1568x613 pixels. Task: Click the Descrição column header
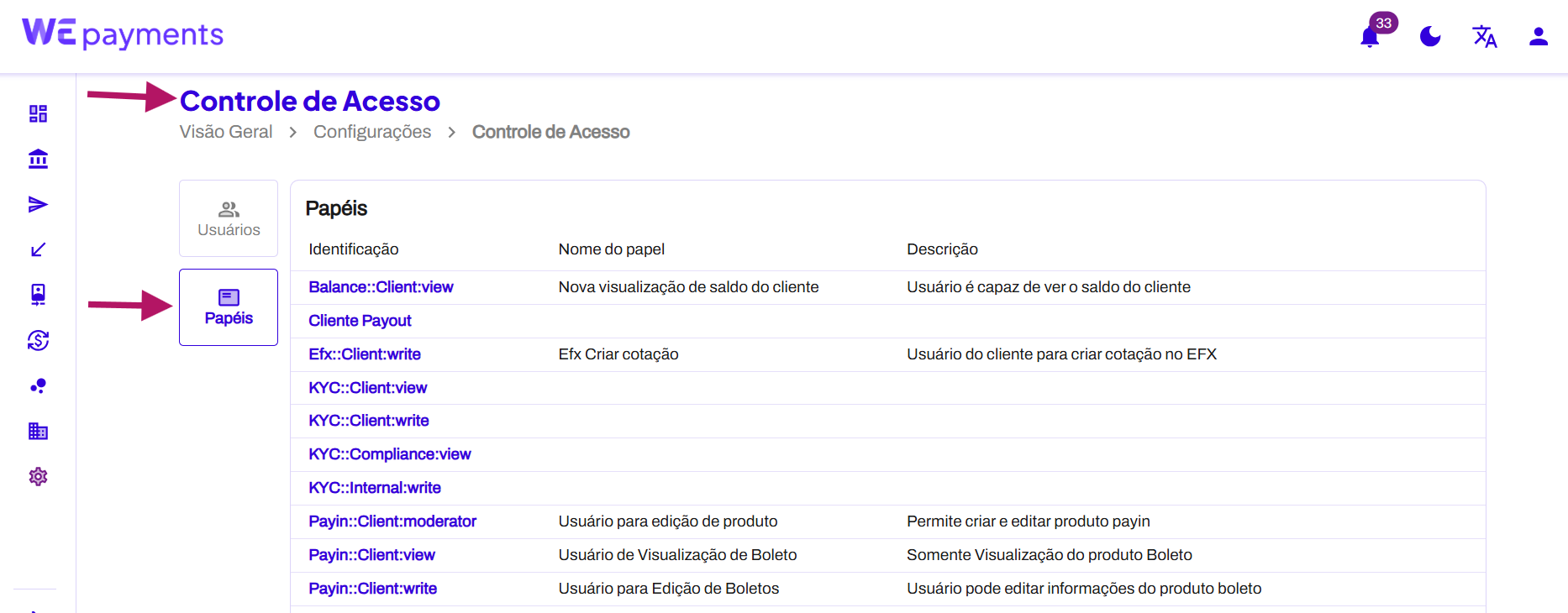[942, 249]
